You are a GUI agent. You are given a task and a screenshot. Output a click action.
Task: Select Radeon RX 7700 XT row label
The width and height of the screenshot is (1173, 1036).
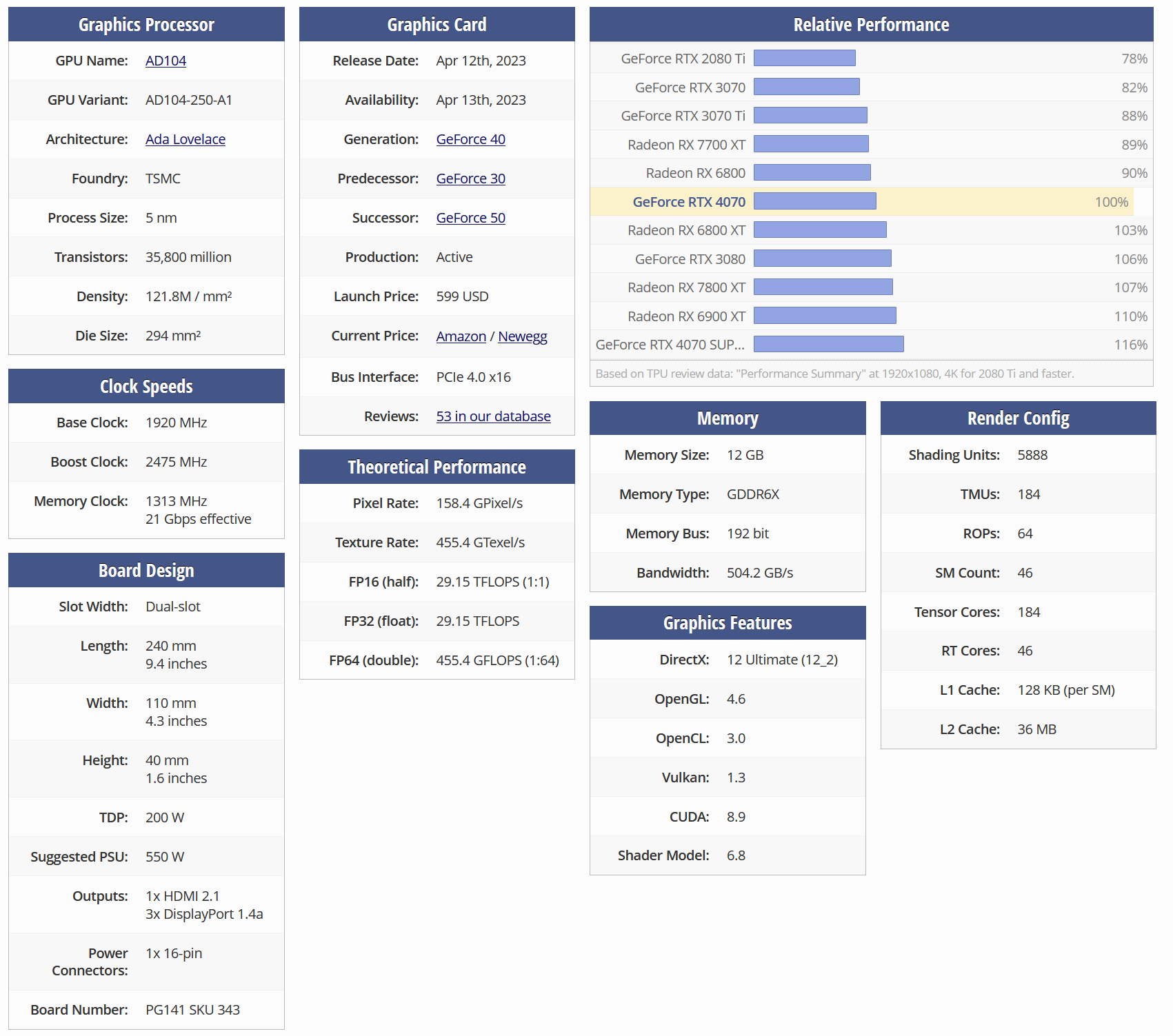tap(687, 145)
